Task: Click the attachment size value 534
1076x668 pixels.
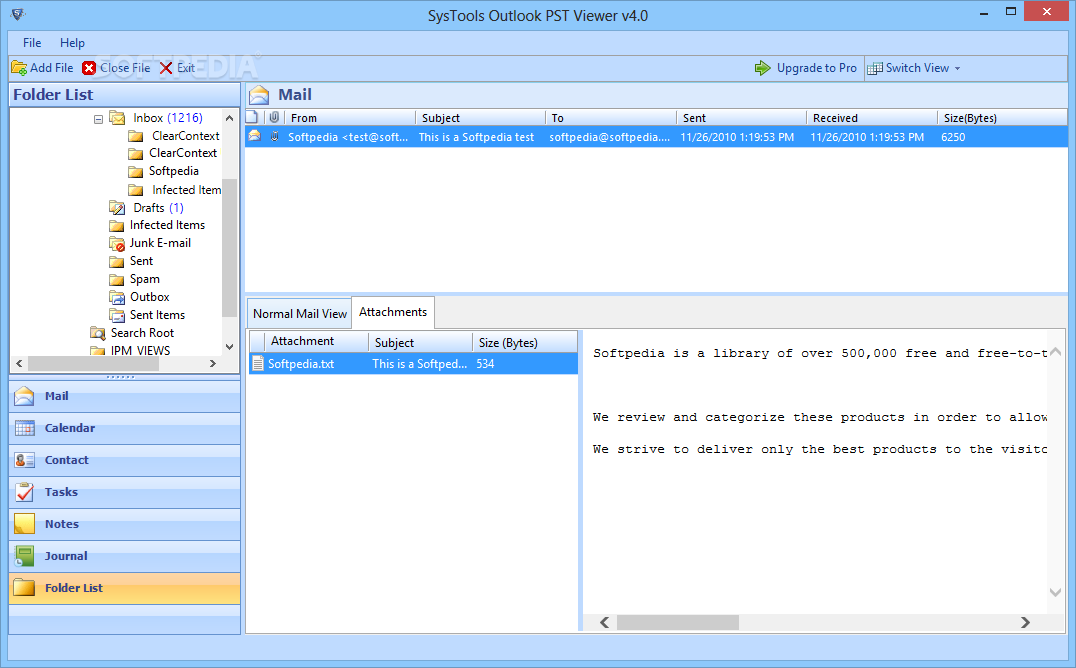Action: [485, 364]
